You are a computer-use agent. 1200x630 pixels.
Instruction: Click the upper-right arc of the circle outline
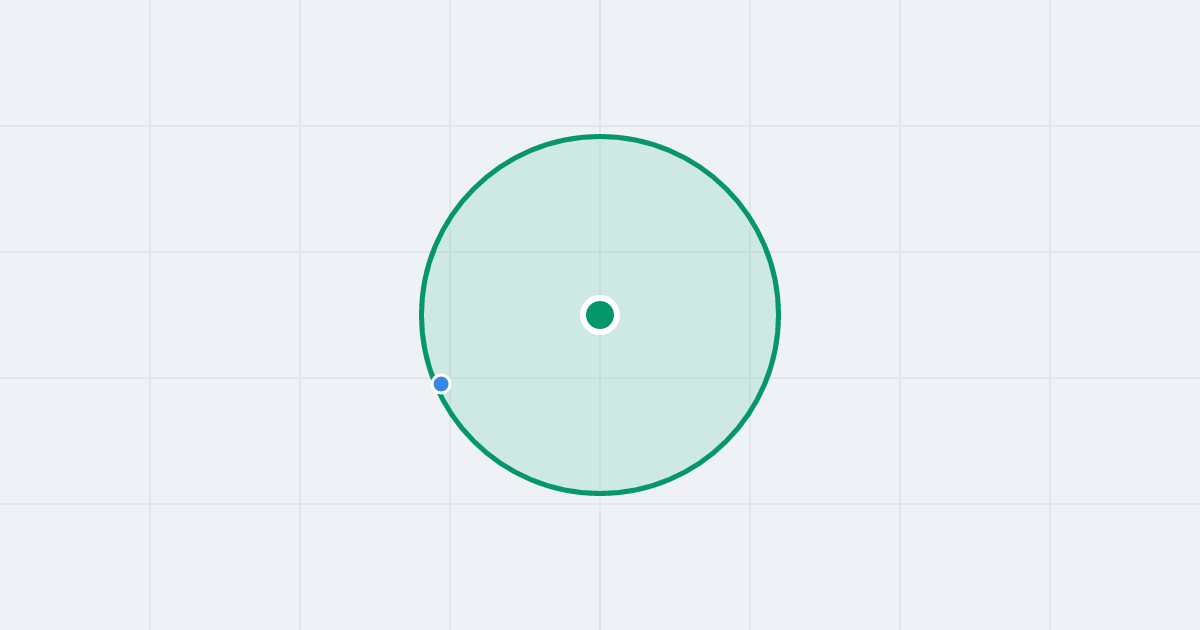point(726,189)
